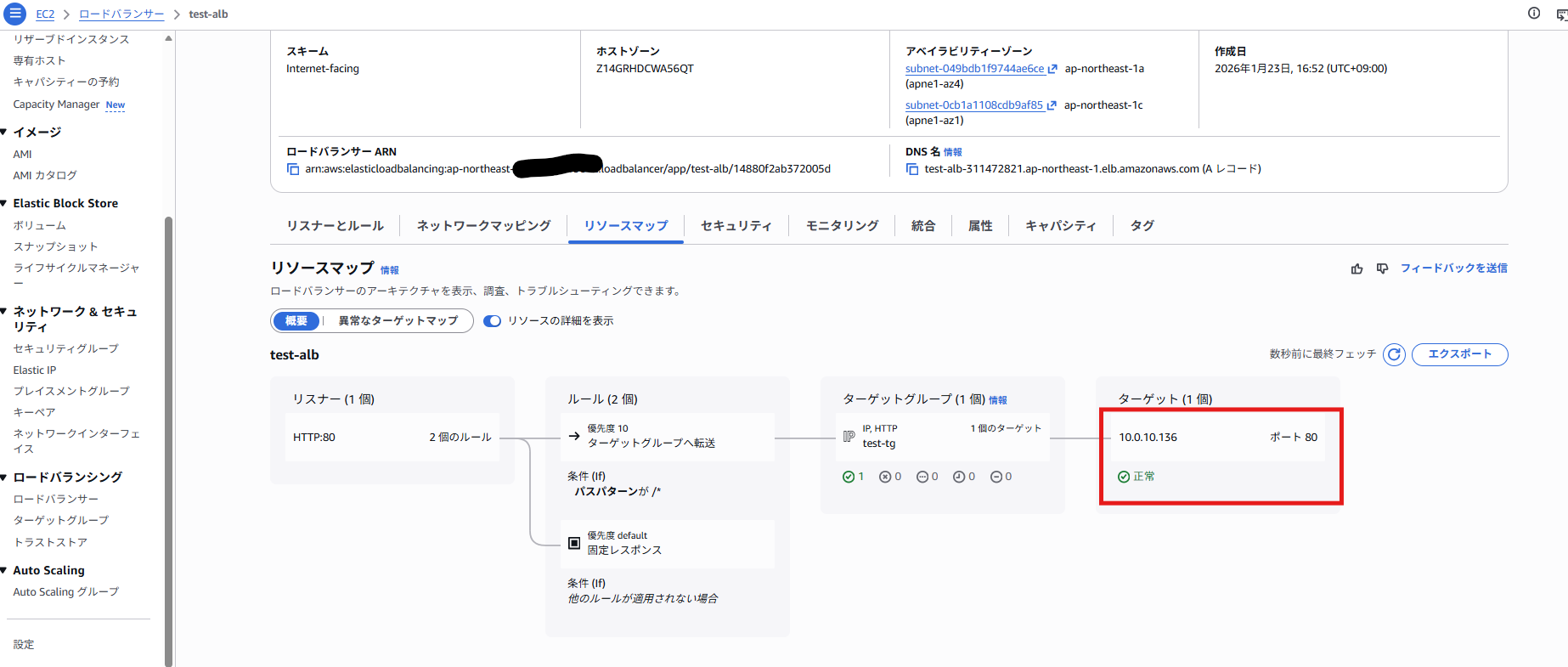Click フィードバックを送信 link
This screenshot has width=1568, height=667.
point(1453,268)
